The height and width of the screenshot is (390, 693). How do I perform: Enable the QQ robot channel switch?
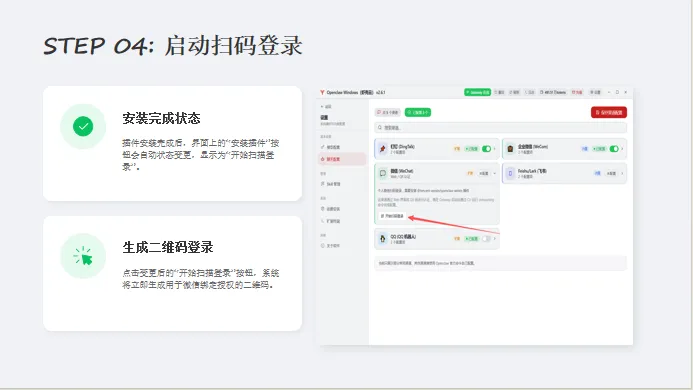(x=486, y=239)
